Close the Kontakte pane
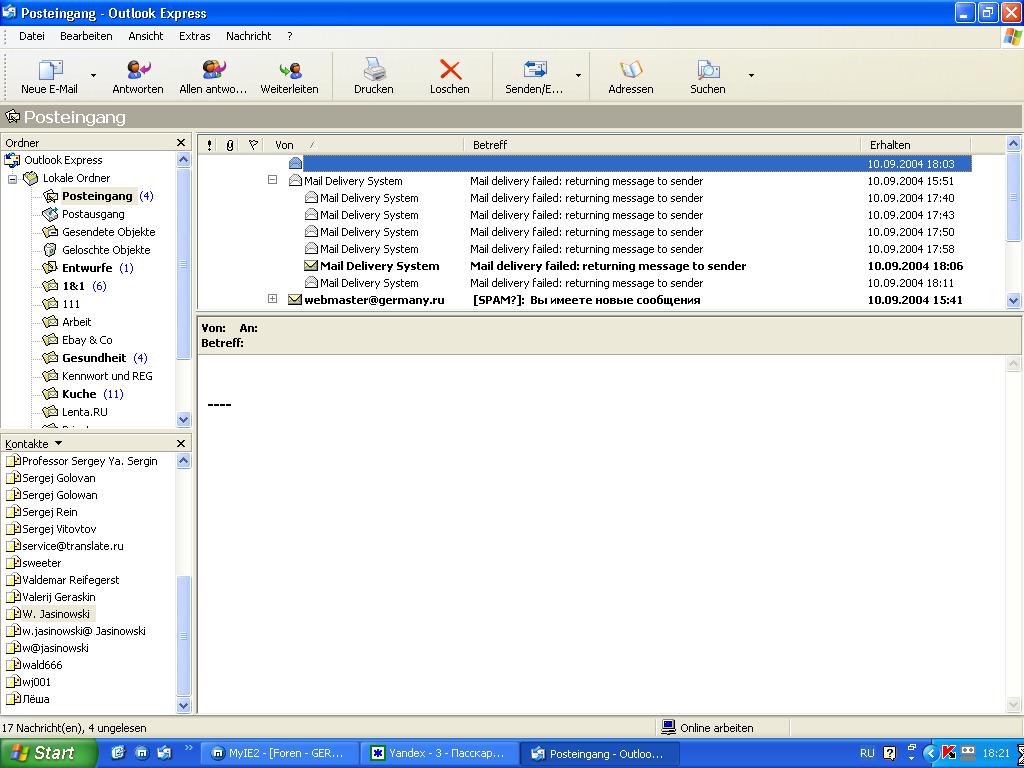The image size is (1024, 768). [x=181, y=443]
